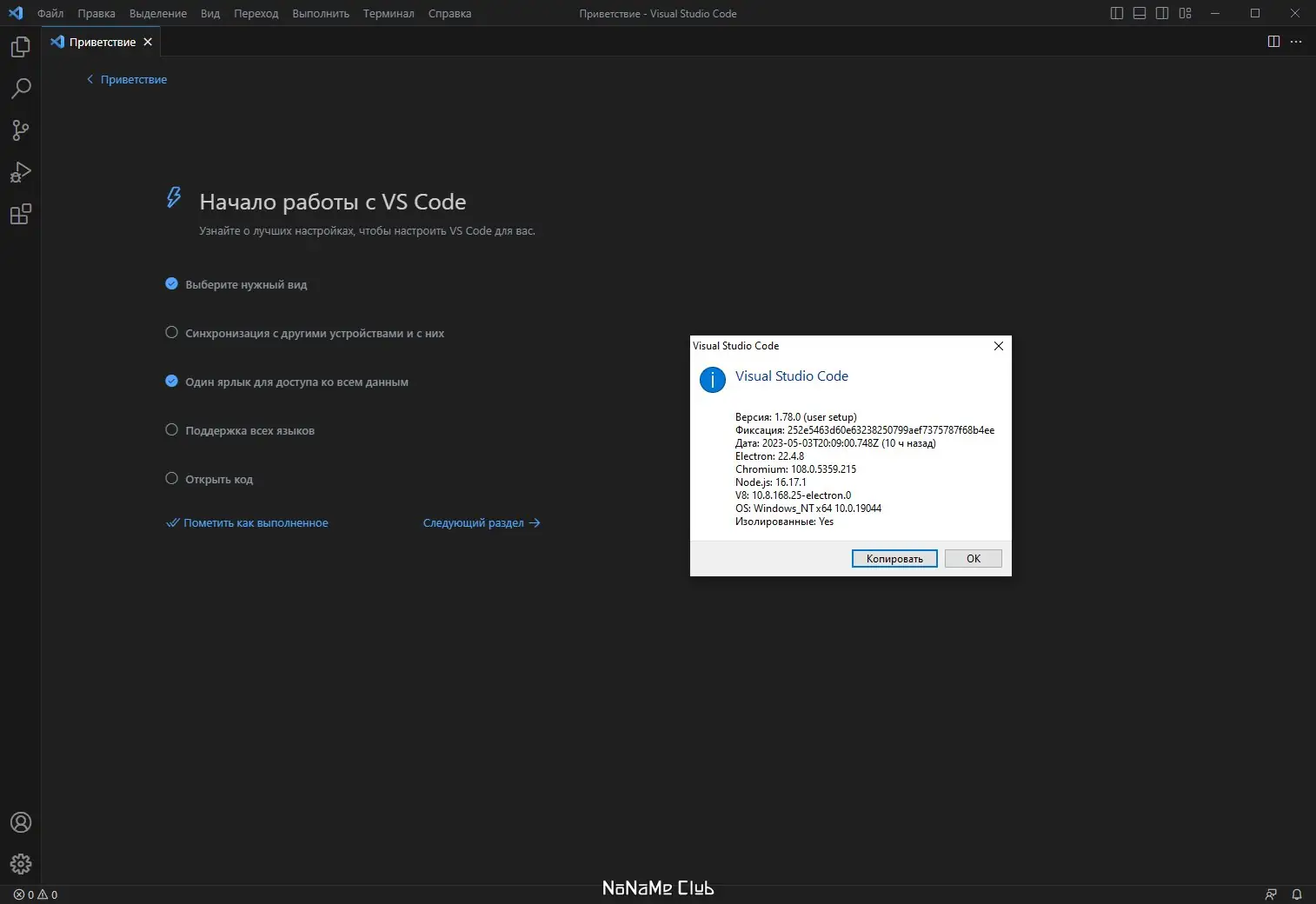
Task: Toggle the secondary side bar layout icon
Action: tap(1162, 13)
